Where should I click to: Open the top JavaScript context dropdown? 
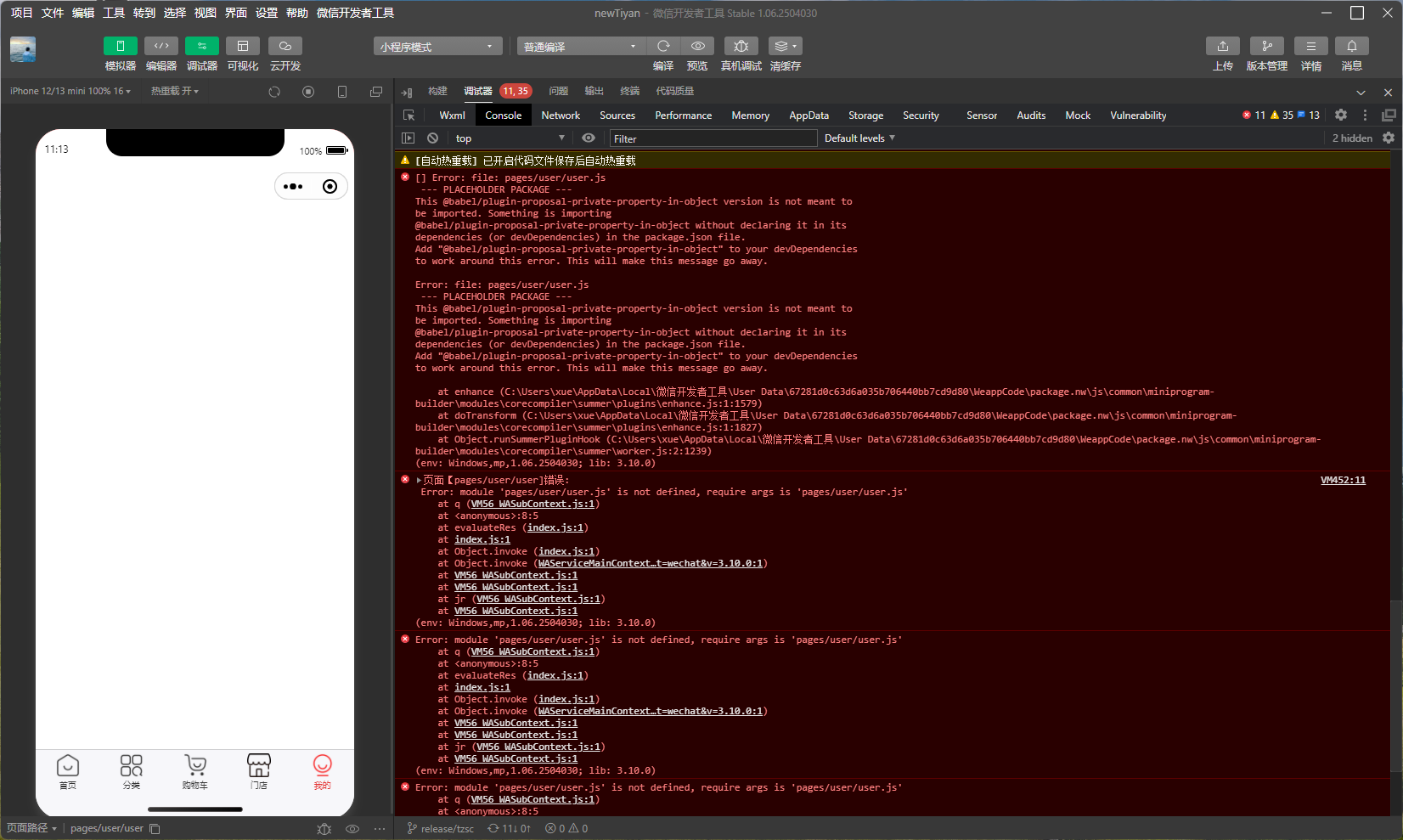510,138
